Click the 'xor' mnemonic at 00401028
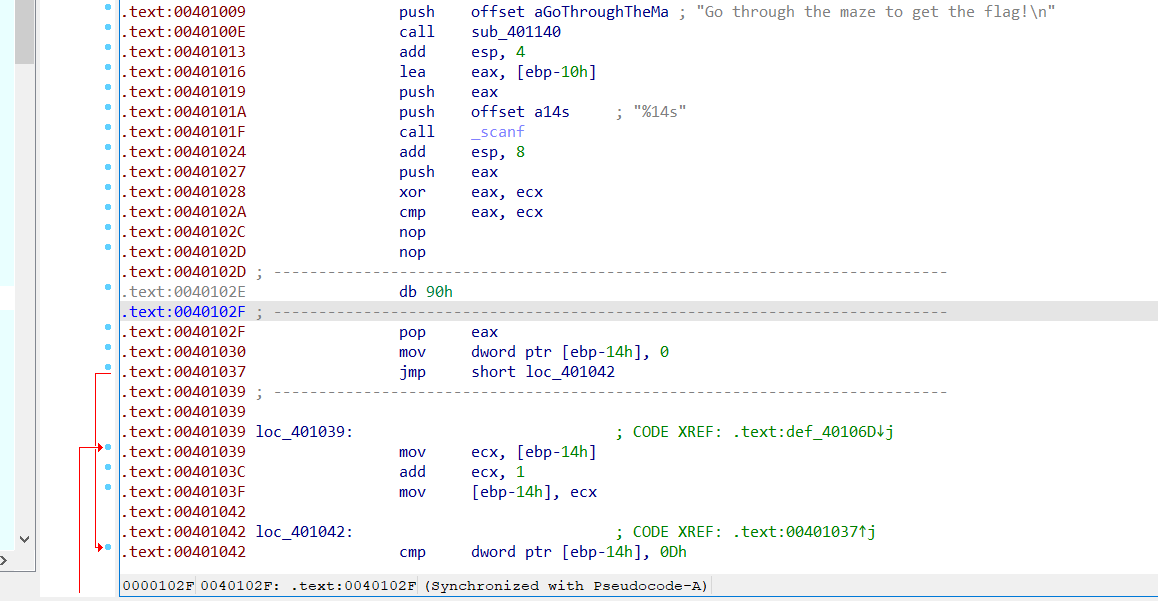Screen dimensions: 1158x601 pos(412,192)
